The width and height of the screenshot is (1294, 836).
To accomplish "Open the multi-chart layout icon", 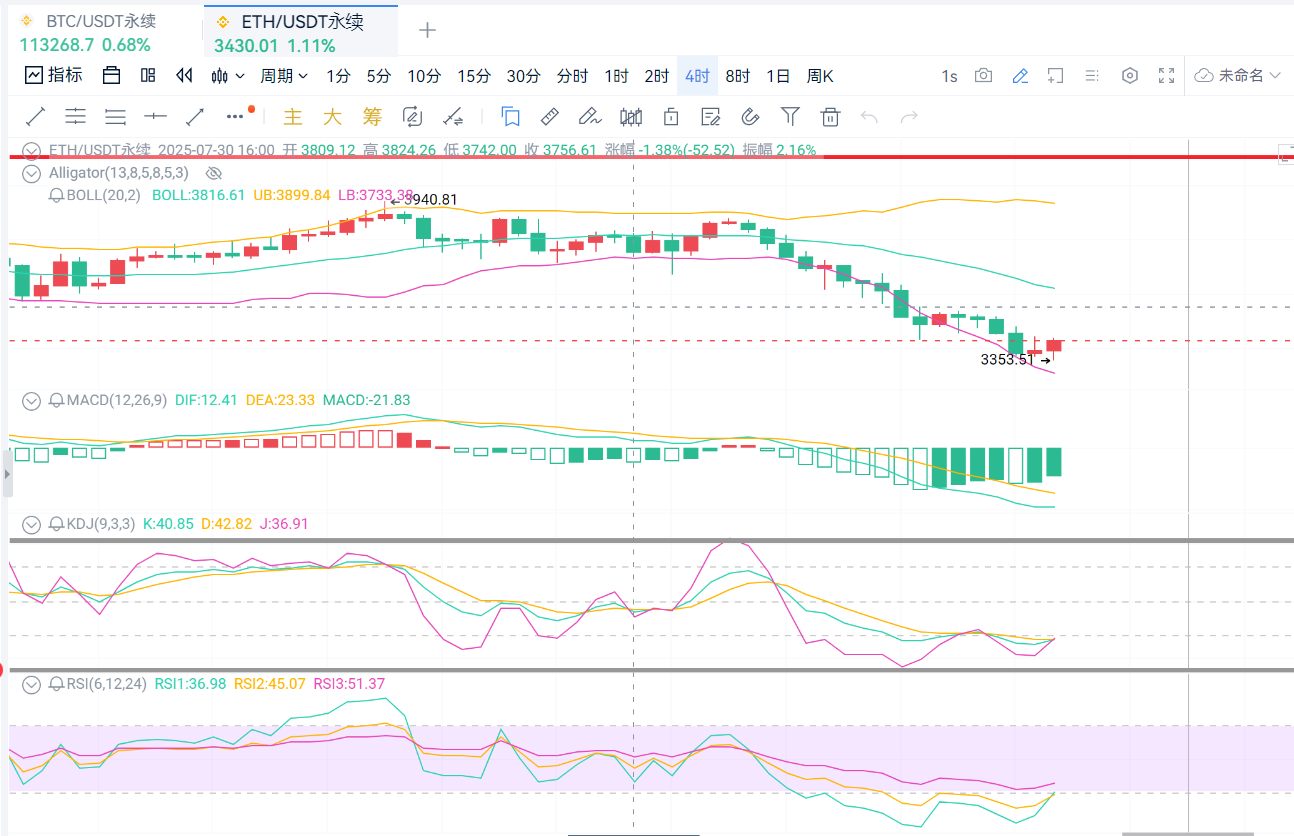I will point(148,75).
